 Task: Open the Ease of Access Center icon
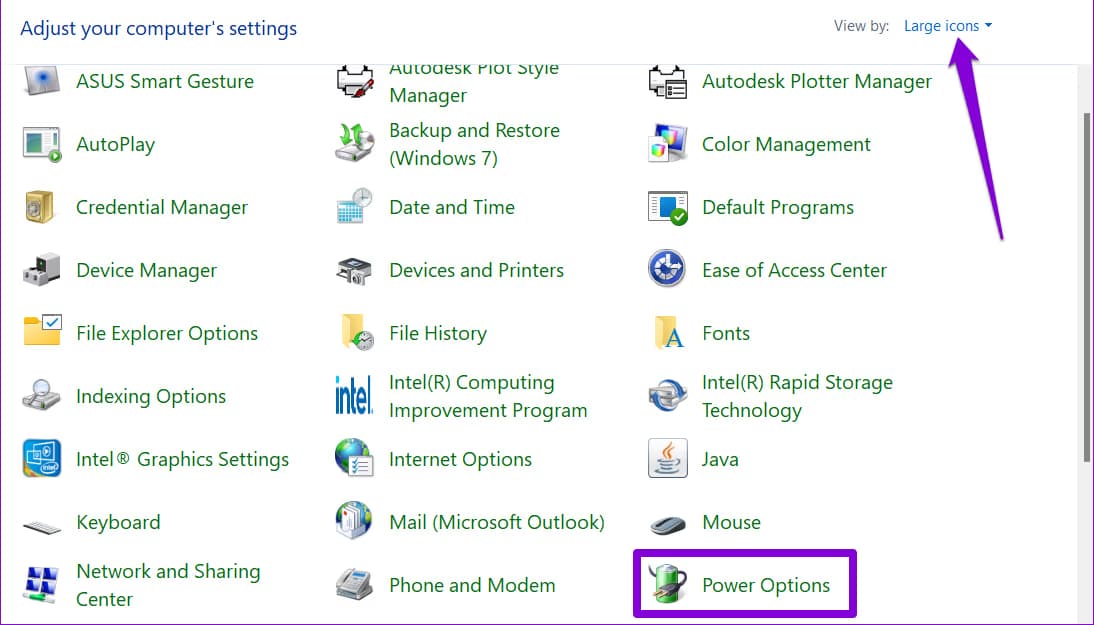click(x=667, y=271)
